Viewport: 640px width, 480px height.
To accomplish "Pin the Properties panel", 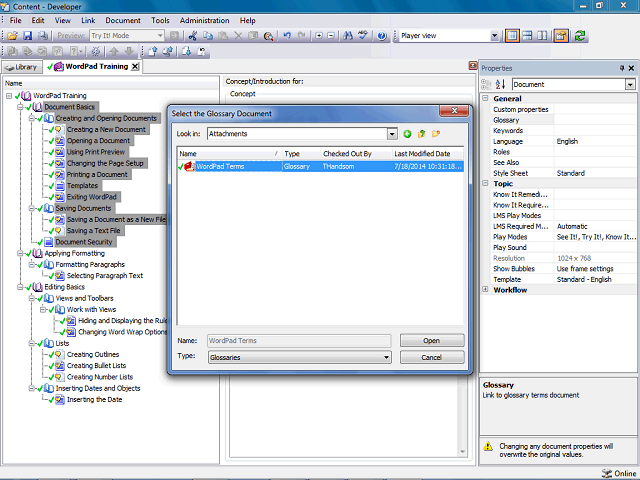I will coord(622,68).
